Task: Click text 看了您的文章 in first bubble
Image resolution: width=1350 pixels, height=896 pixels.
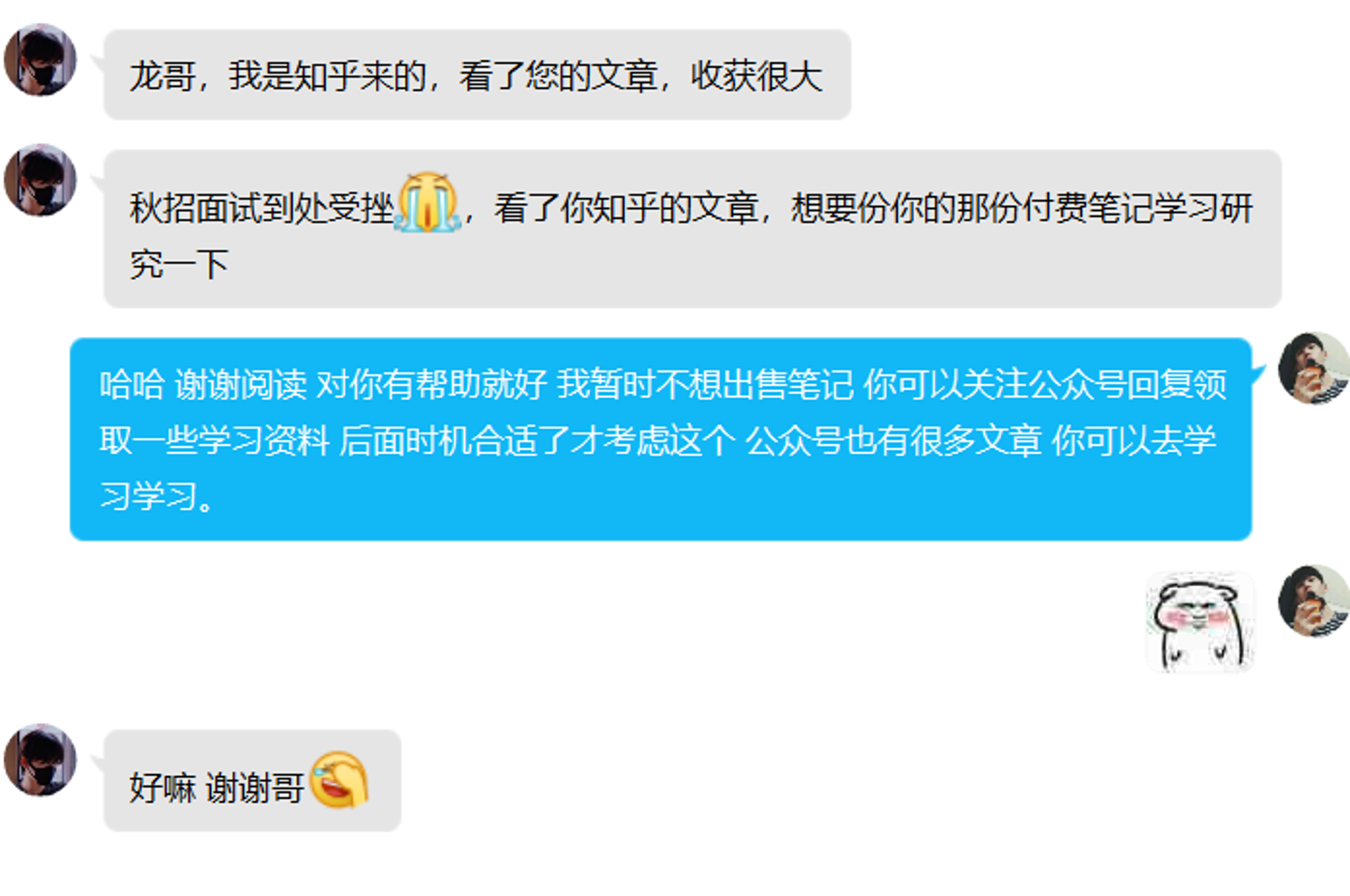Action: pyautogui.click(x=559, y=76)
